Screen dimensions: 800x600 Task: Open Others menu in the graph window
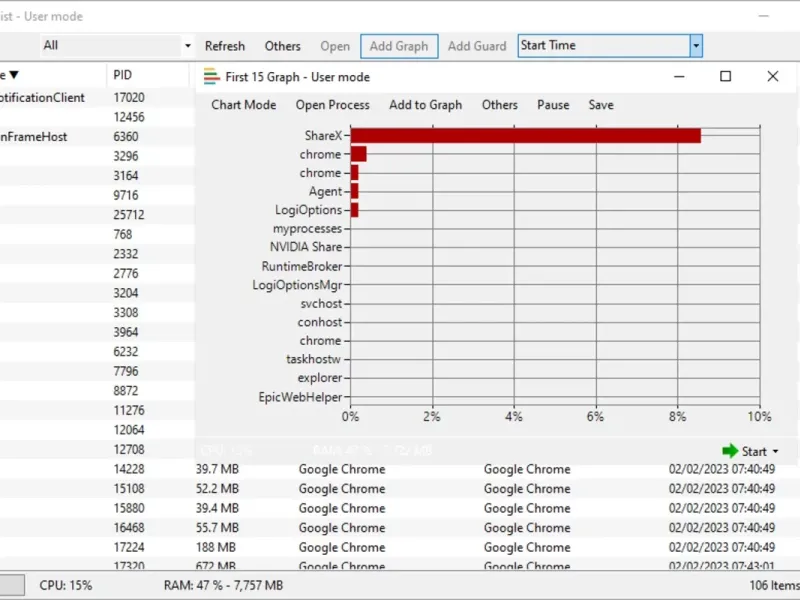click(499, 105)
